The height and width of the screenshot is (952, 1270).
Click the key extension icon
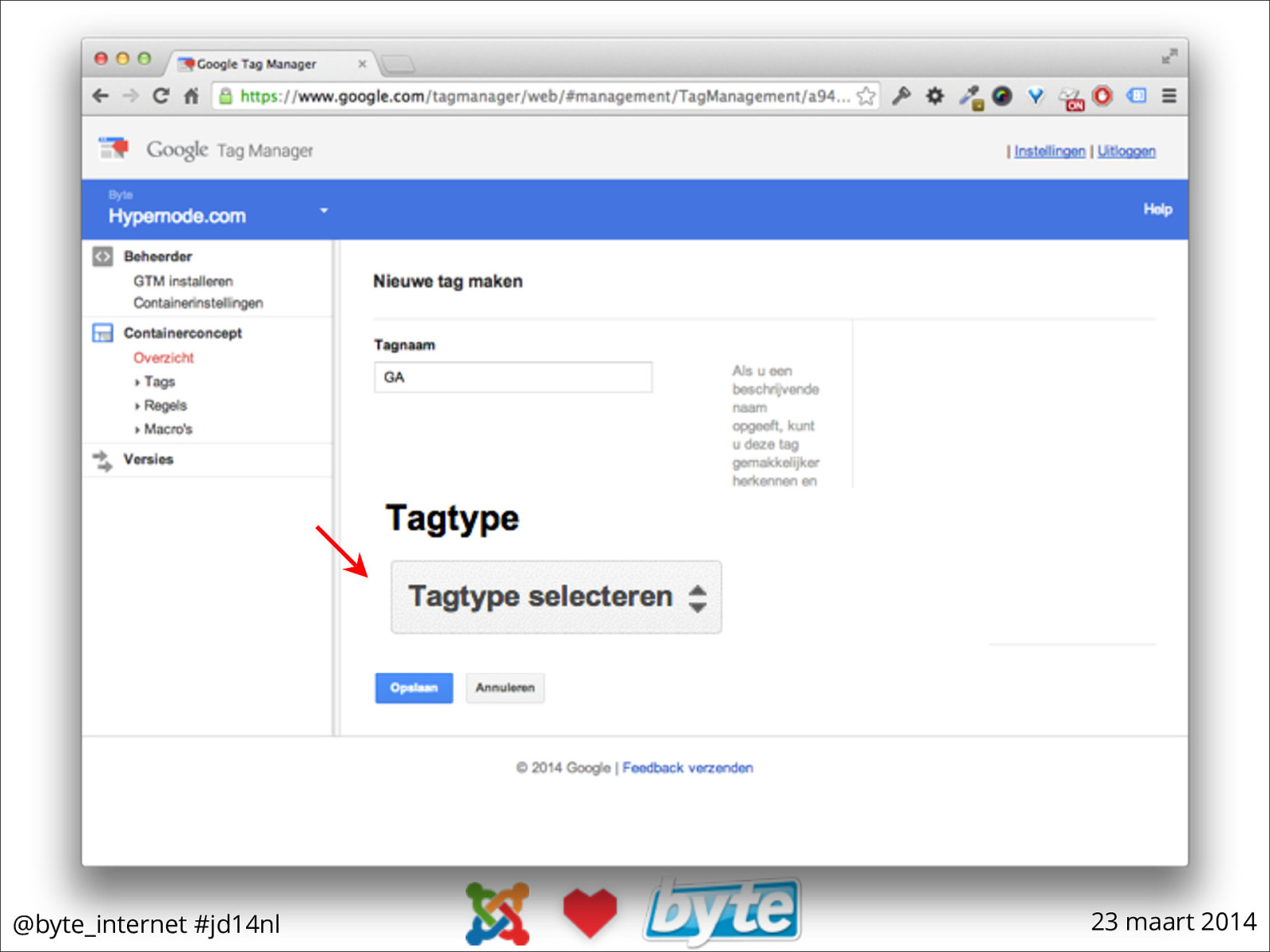click(901, 96)
